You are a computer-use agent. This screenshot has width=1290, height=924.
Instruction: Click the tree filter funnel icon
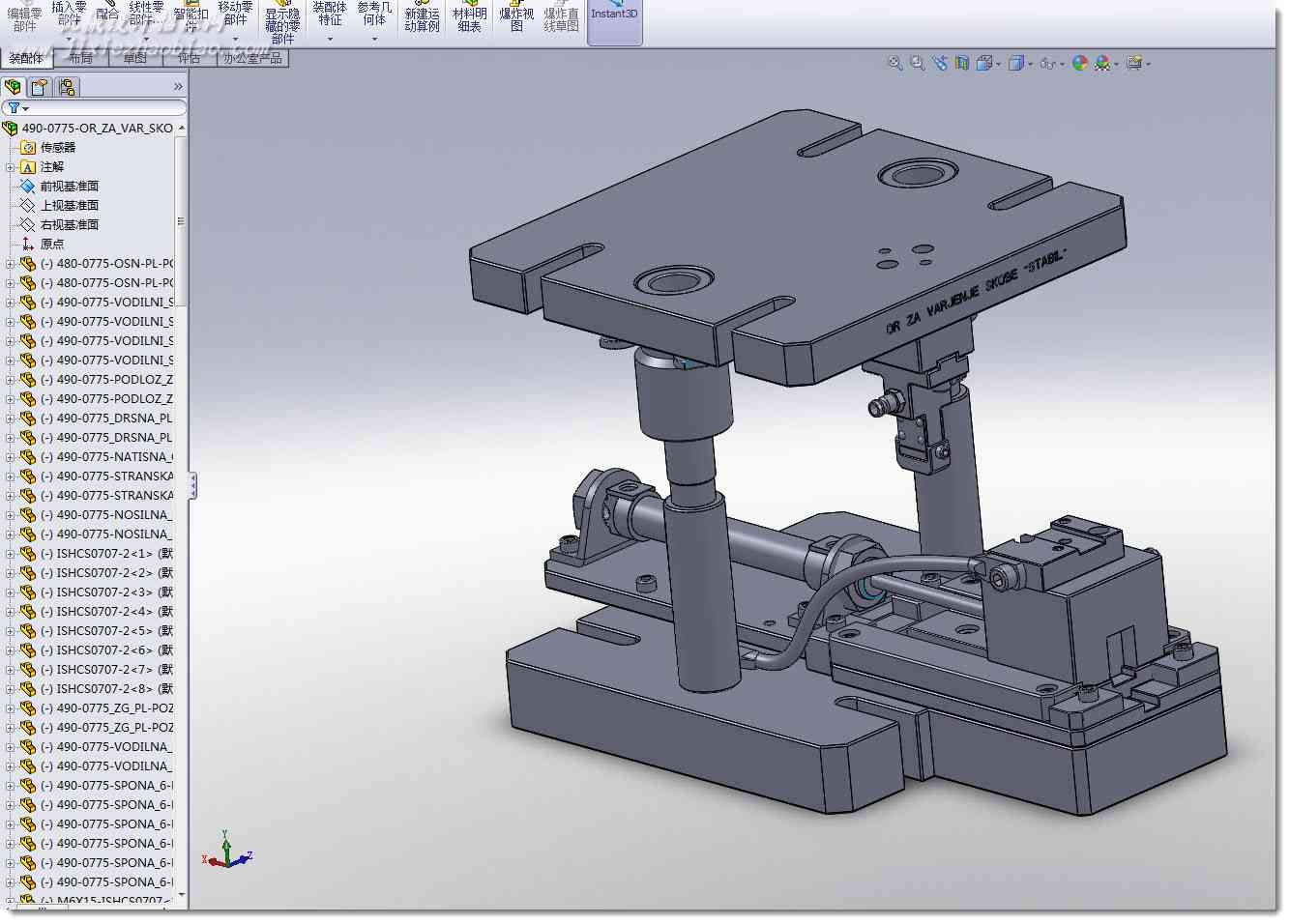coord(14,108)
